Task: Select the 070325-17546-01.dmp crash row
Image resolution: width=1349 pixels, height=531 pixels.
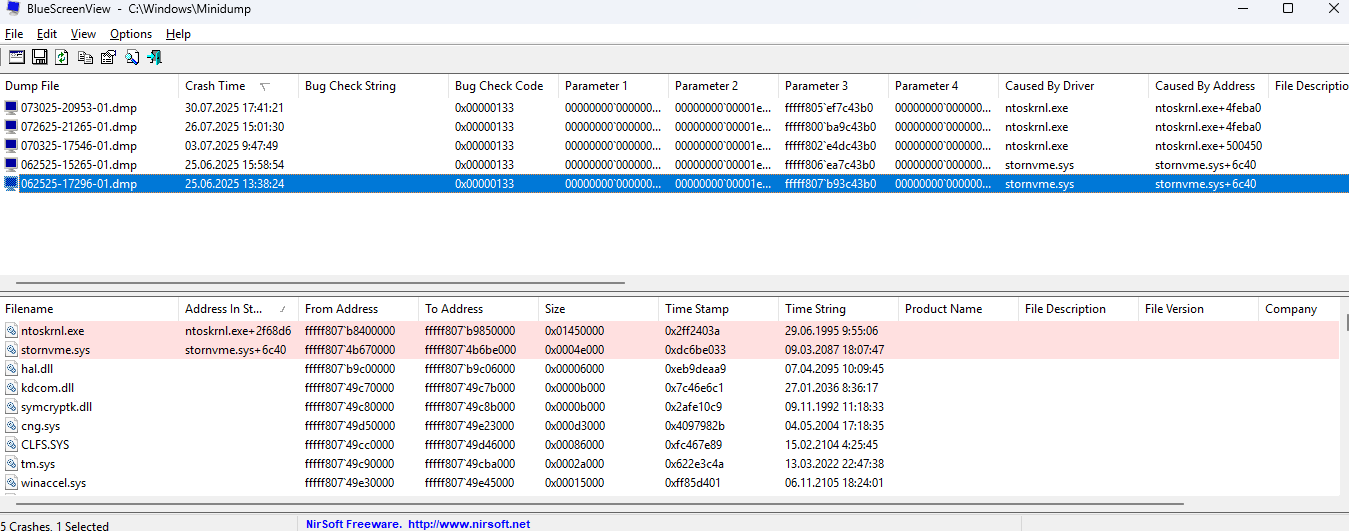Action: pyautogui.click(x=674, y=146)
